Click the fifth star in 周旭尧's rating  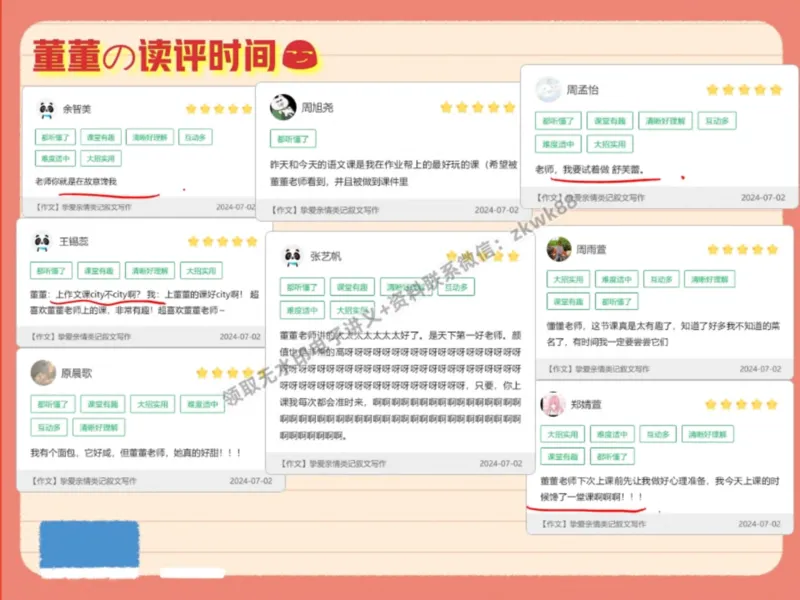click(509, 107)
